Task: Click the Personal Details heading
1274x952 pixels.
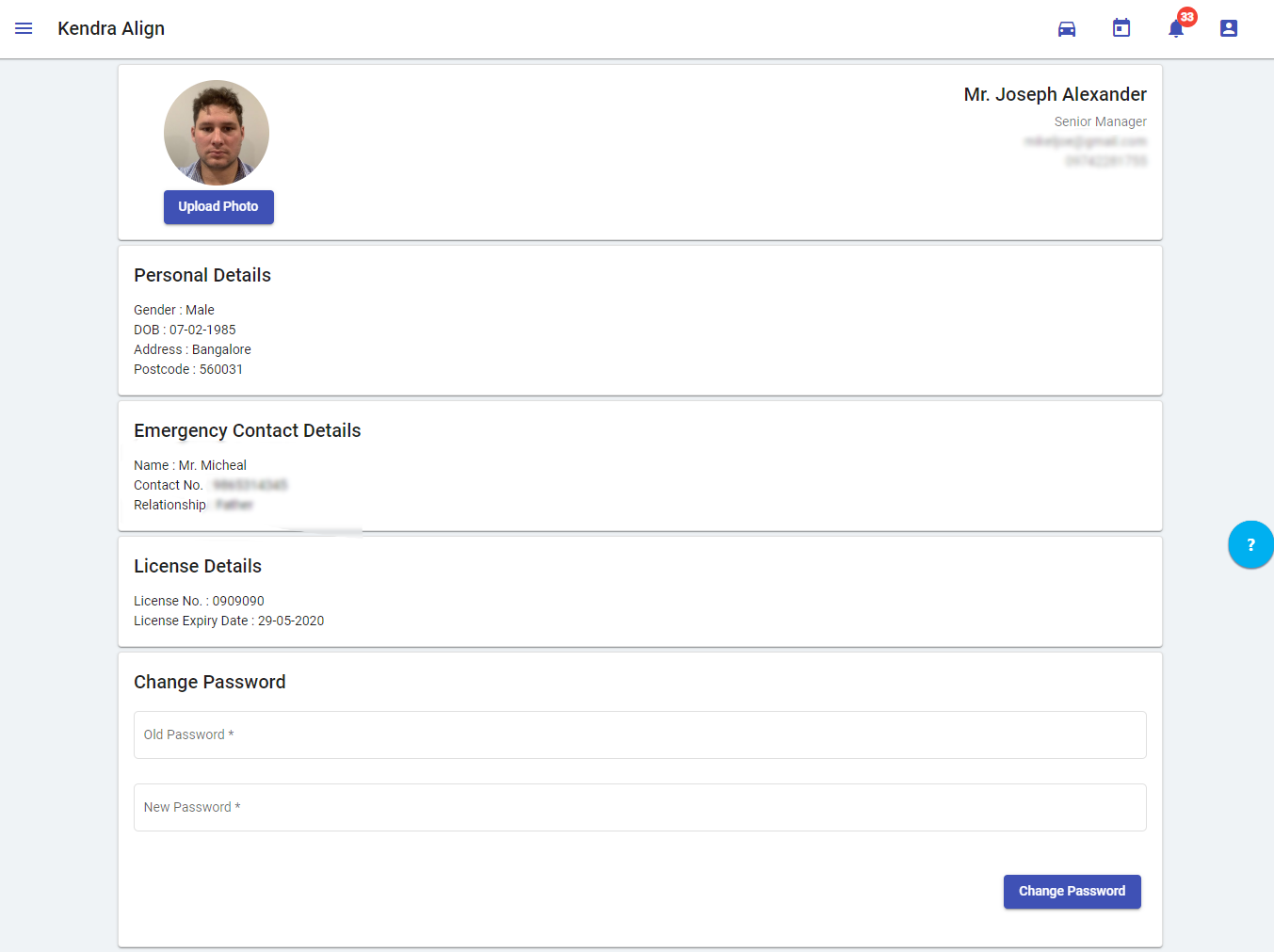Action: (202, 275)
